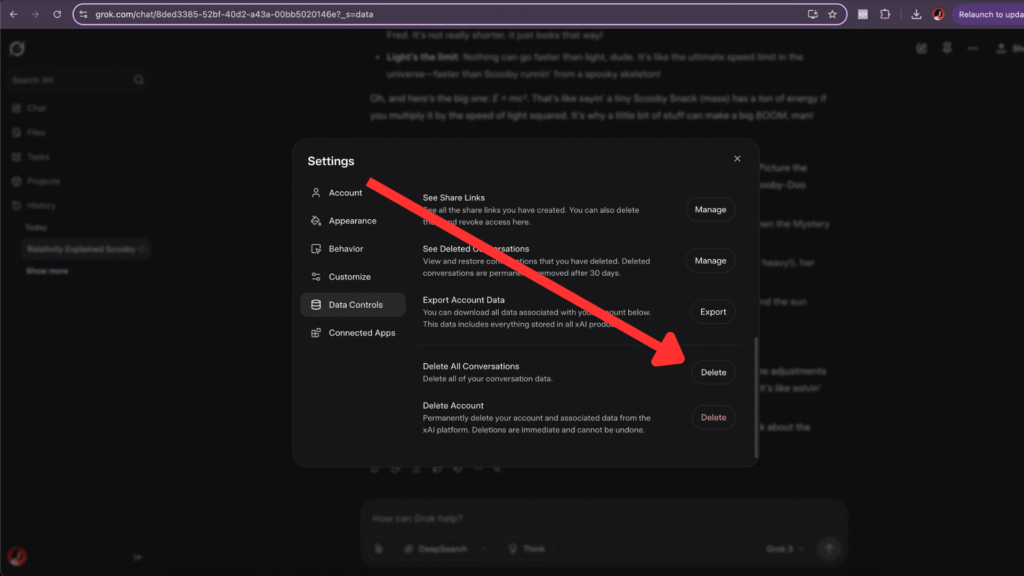Open the Grok 3 model dropdown
The image size is (1024, 576).
point(784,549)
